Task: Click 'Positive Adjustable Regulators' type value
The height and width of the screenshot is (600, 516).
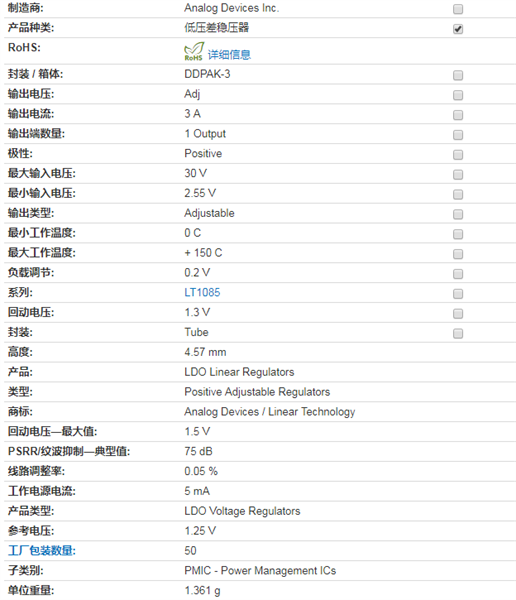Action: [257, 392]
